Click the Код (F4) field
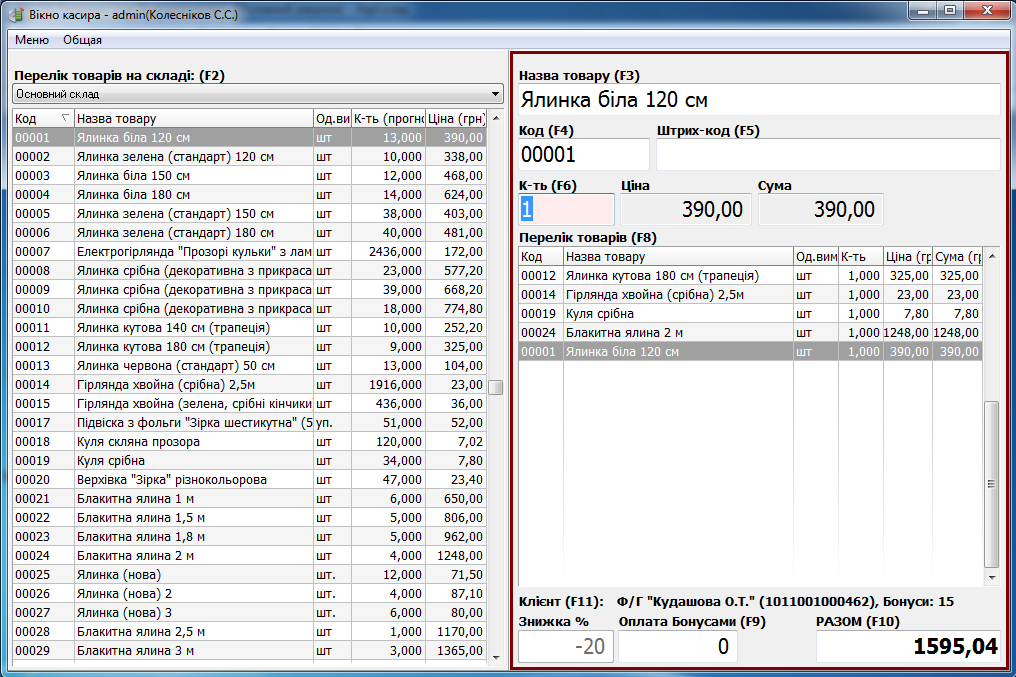Image resolution: width=1016 pixels, height=677 pixels. (583, 155)
